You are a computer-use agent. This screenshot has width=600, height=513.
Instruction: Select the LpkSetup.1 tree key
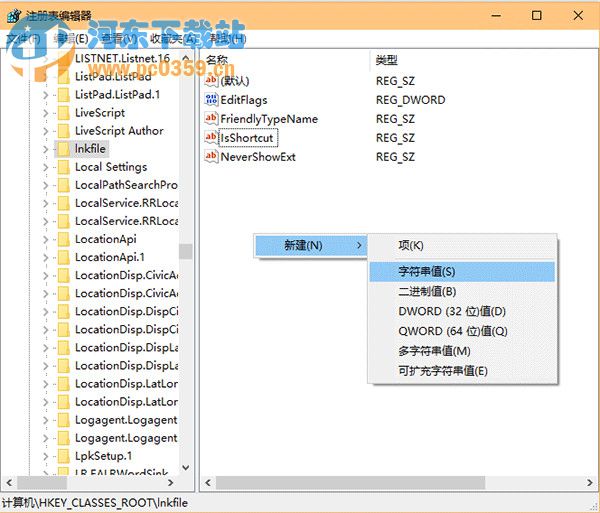click(x=103, y=456)
